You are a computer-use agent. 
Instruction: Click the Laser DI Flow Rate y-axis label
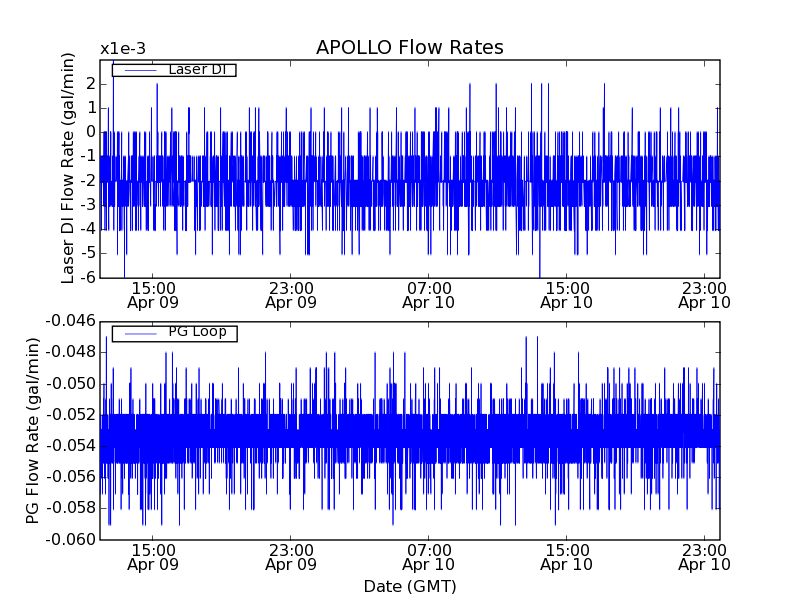click(68, 169)
